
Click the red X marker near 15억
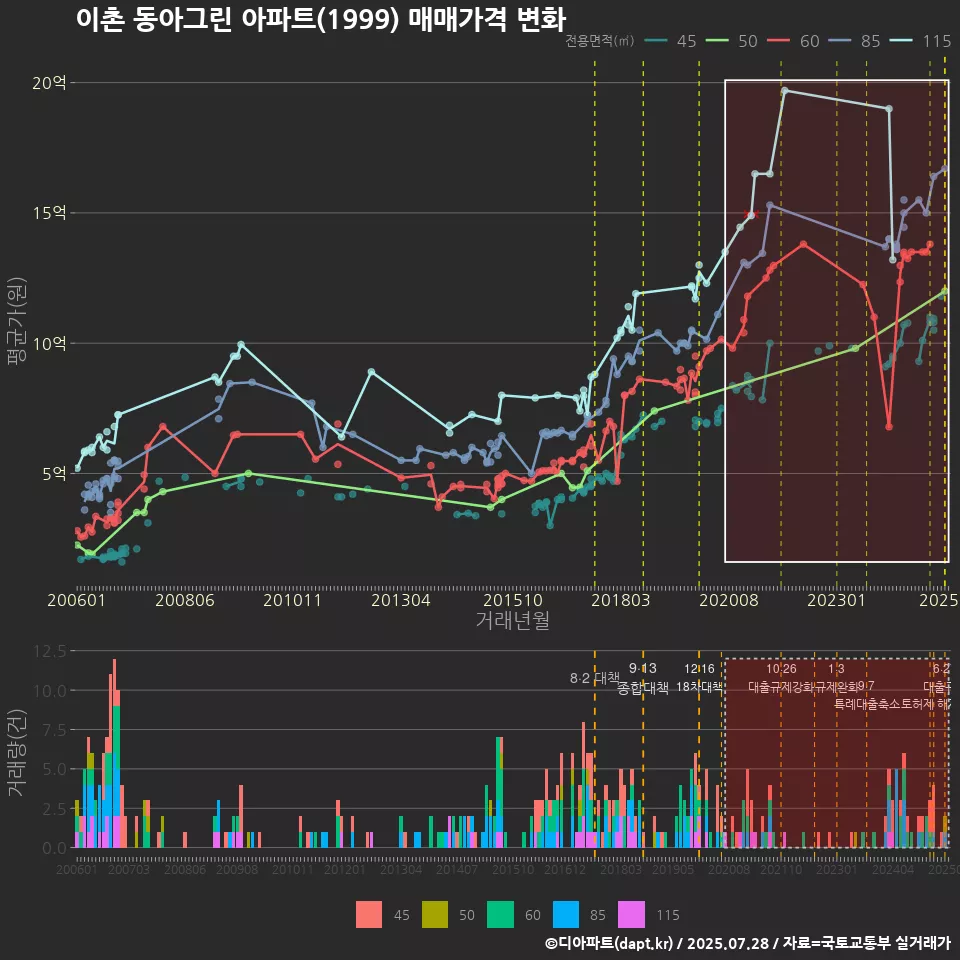pos(751,214)
